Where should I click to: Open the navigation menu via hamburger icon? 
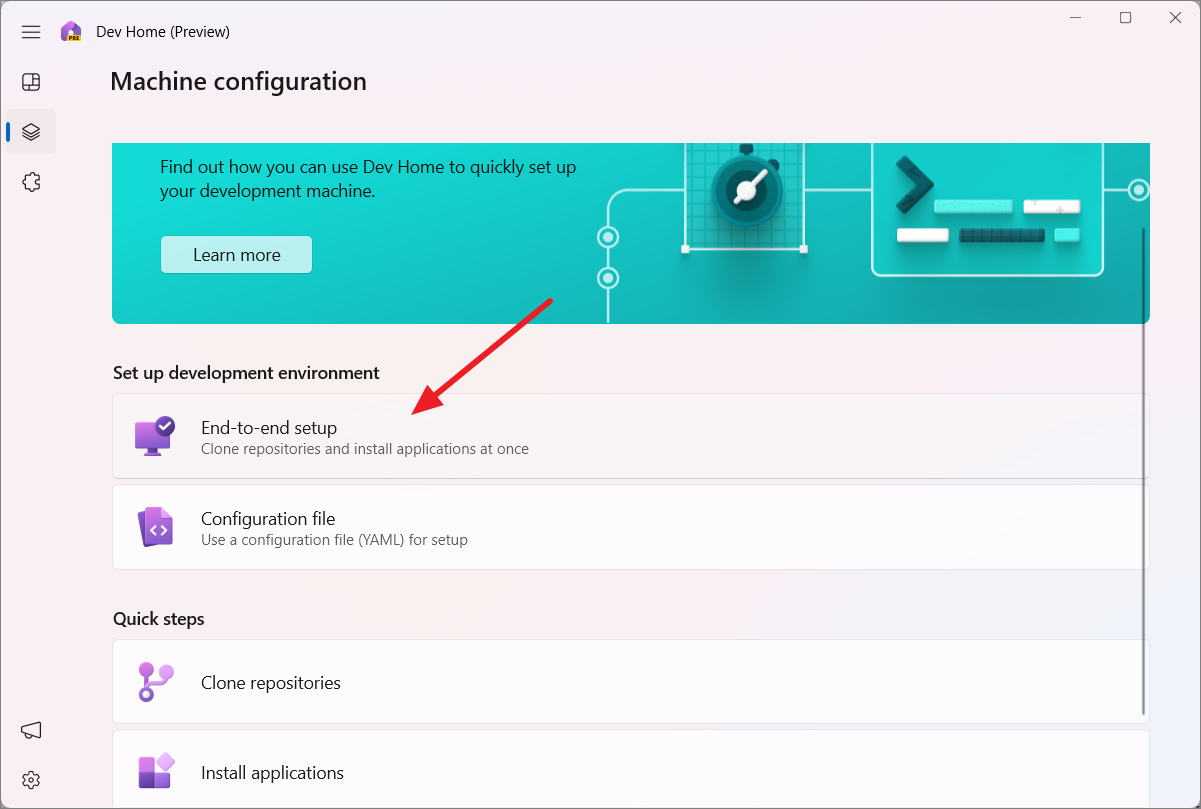pyautogui.click(x=30, y=31)
